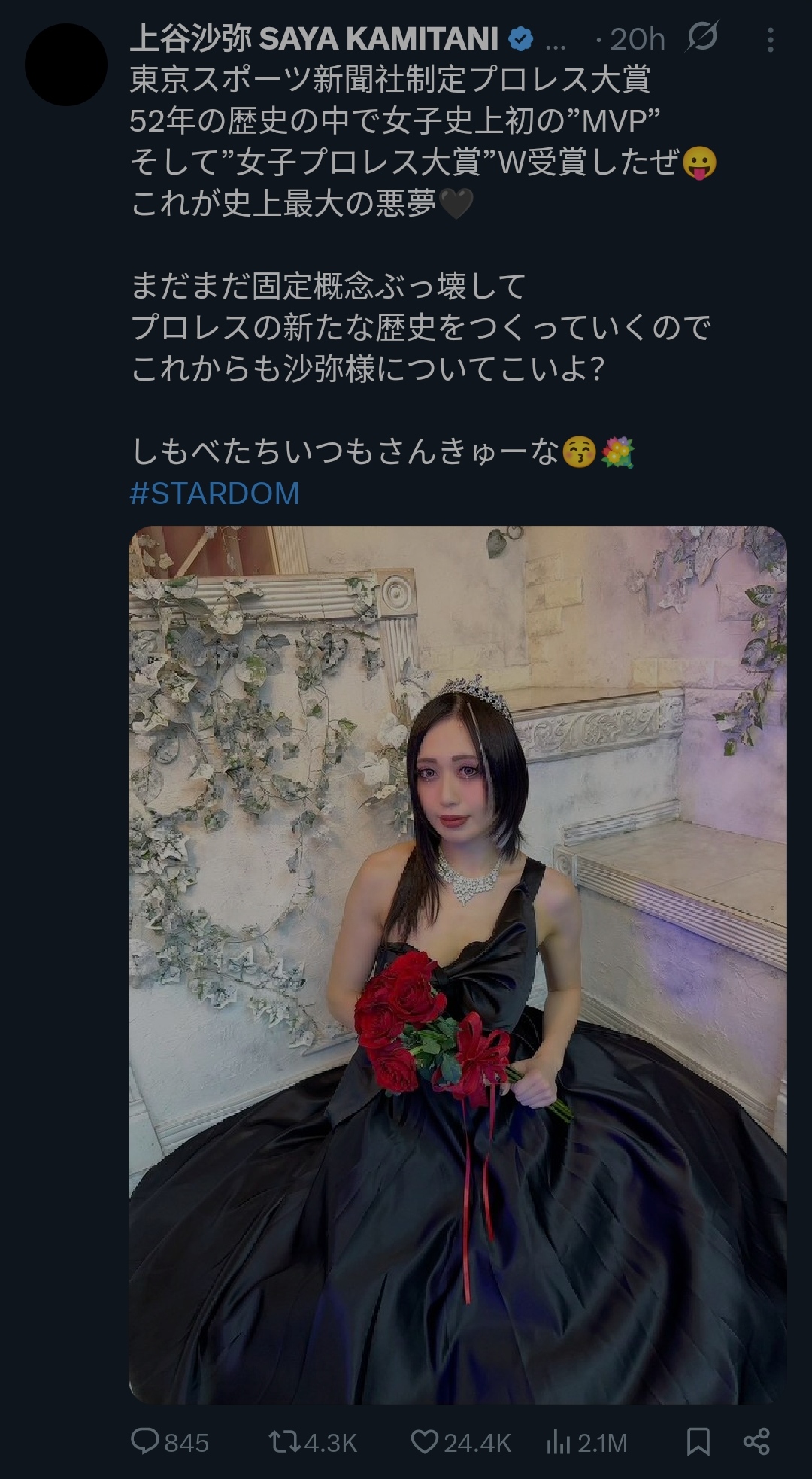Open the reply comment icon

(x=144, y=1441)
